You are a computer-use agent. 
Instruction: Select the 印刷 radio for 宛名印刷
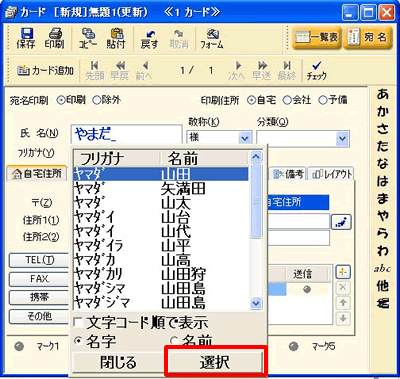tap(61, 100)
